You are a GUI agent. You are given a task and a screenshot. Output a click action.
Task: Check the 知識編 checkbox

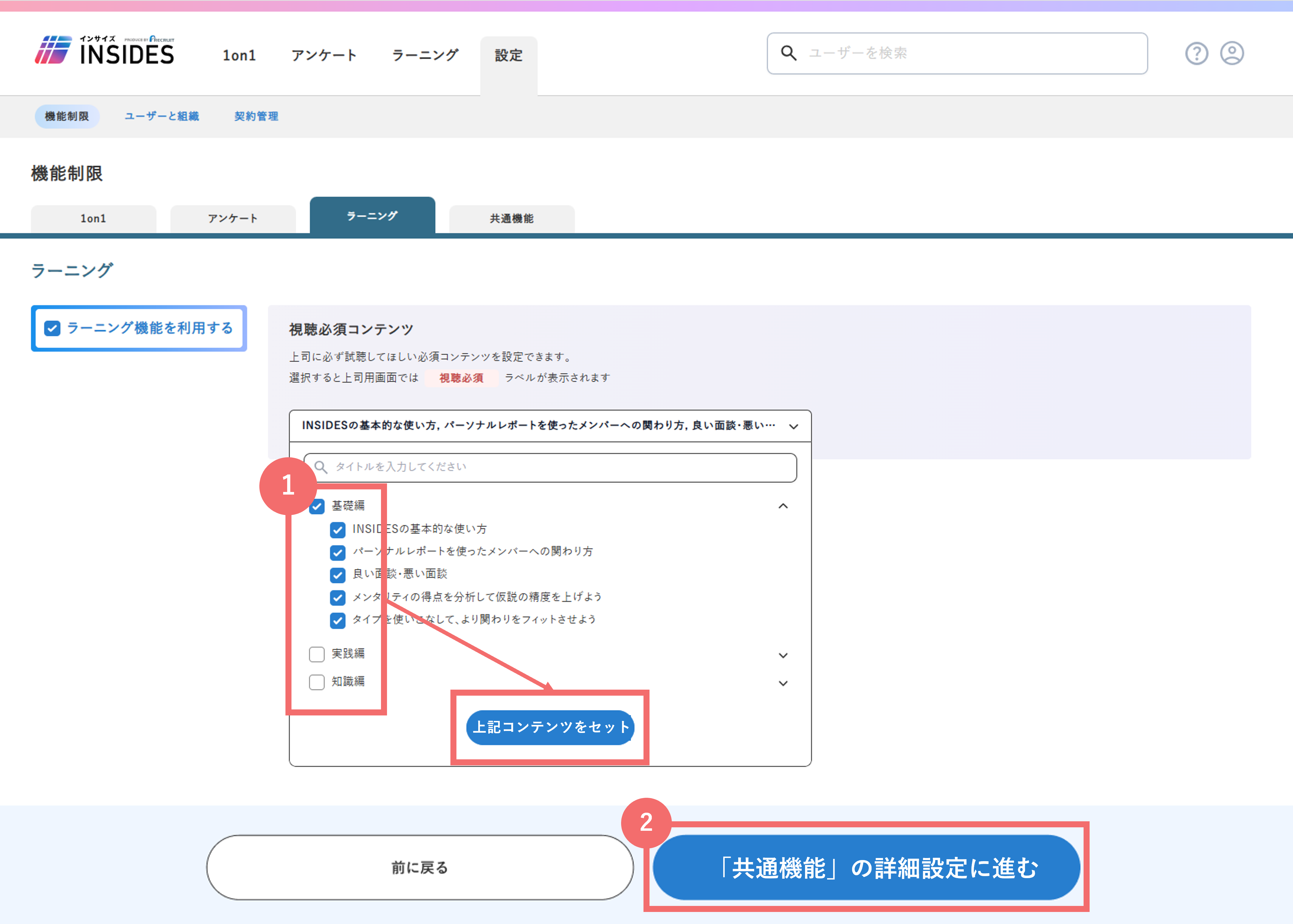coord(317,682)
